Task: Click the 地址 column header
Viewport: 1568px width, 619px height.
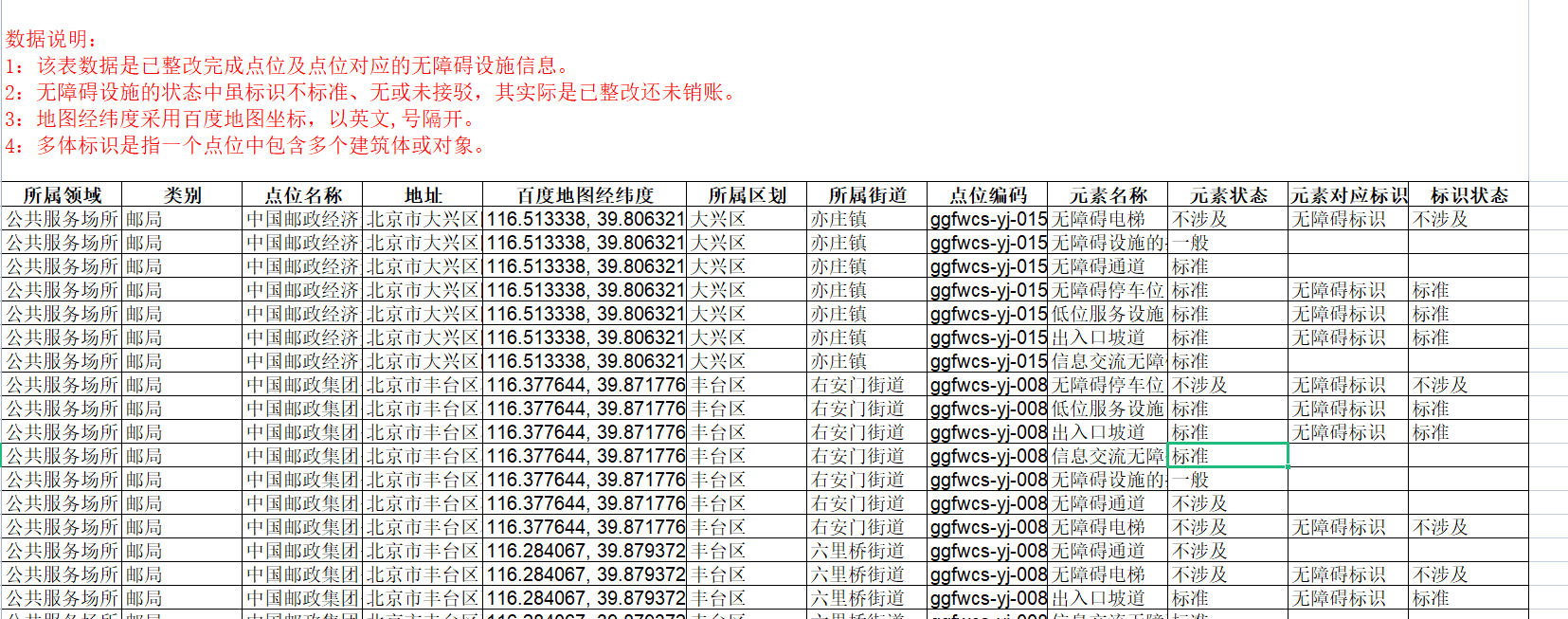Action: (423, 195)
